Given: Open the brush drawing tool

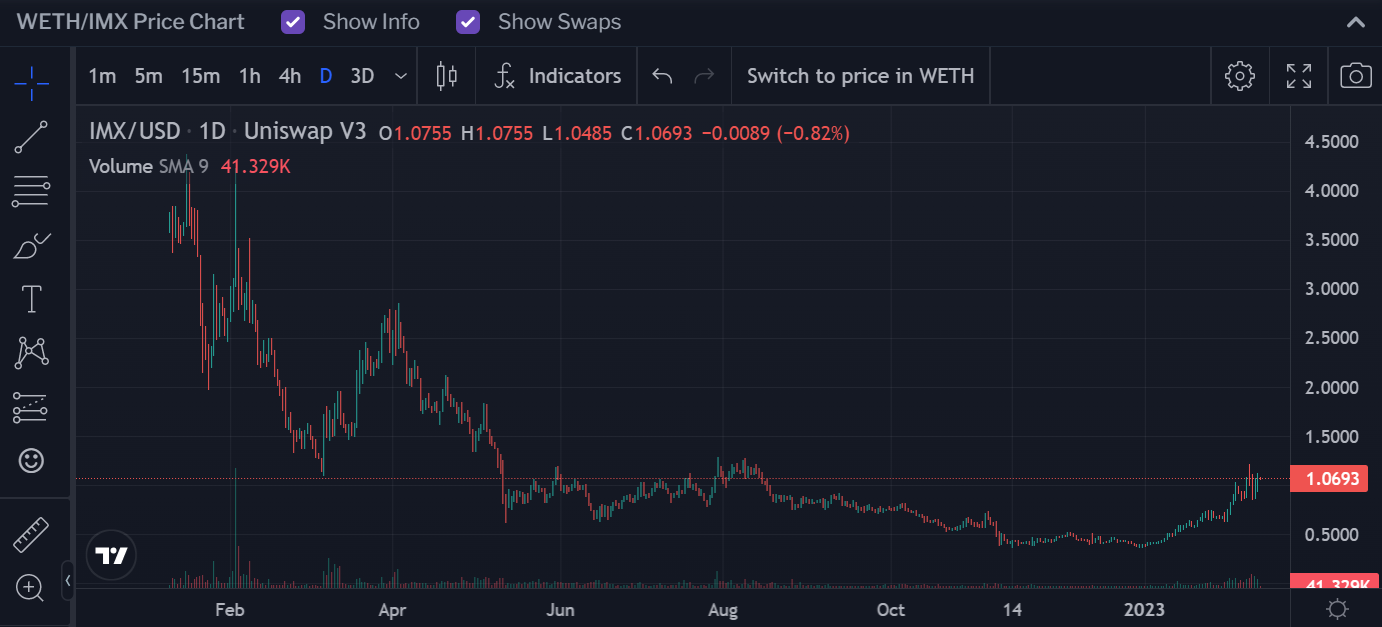Looking at the screenshot, I should click(x=31, y=245).
